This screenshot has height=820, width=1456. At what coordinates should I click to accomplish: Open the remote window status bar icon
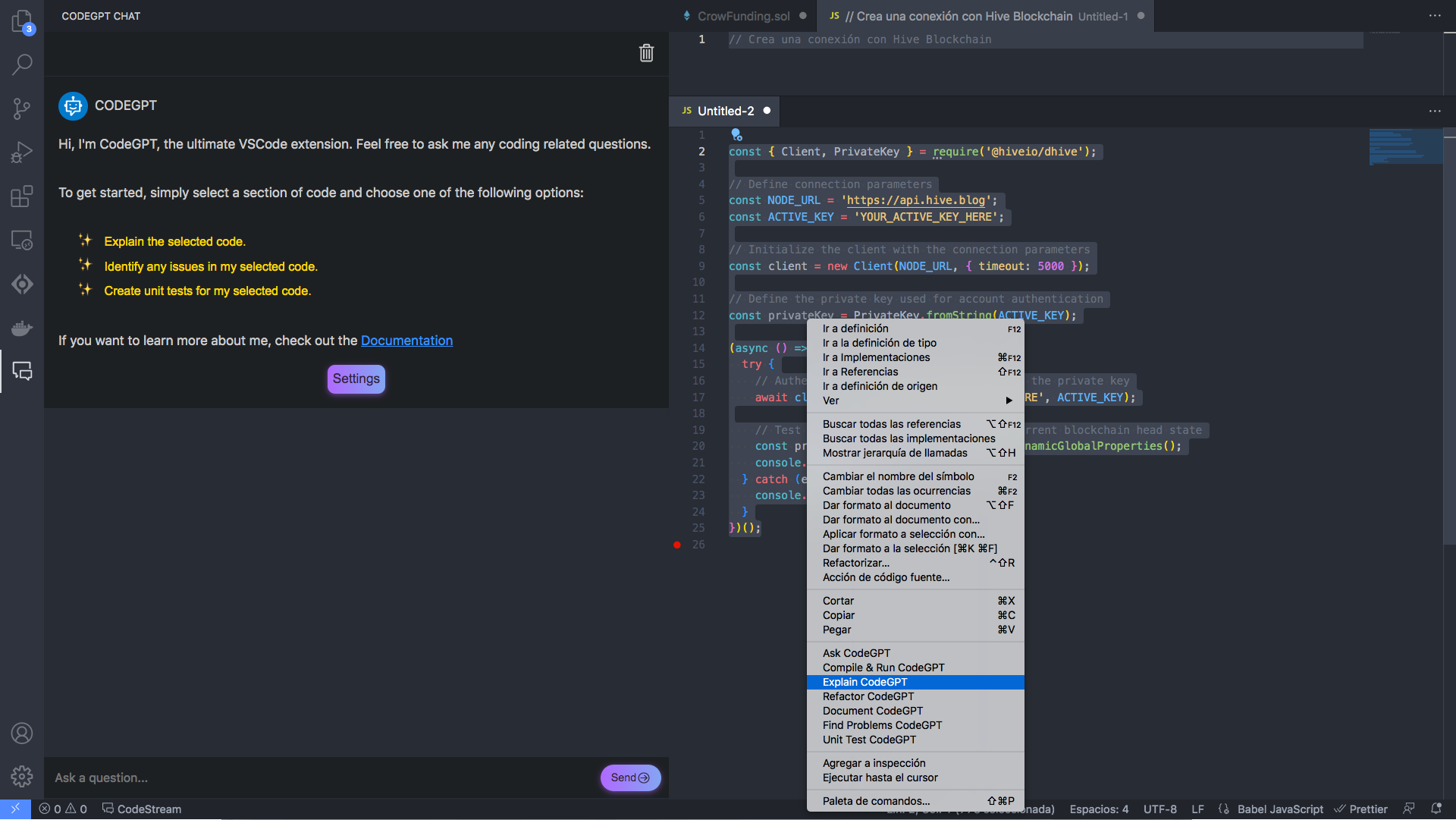[x=15, y=809]
